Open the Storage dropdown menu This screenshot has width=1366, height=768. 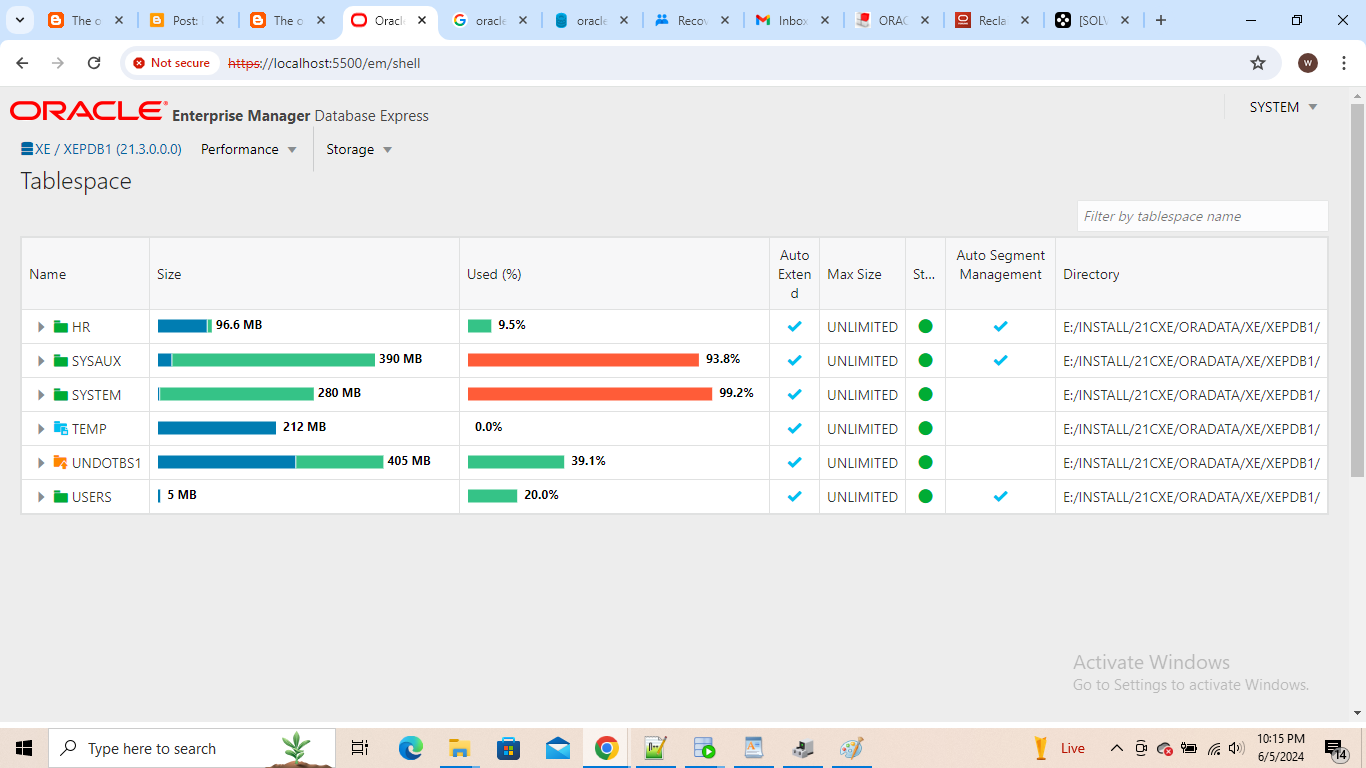tap(359, 149)
